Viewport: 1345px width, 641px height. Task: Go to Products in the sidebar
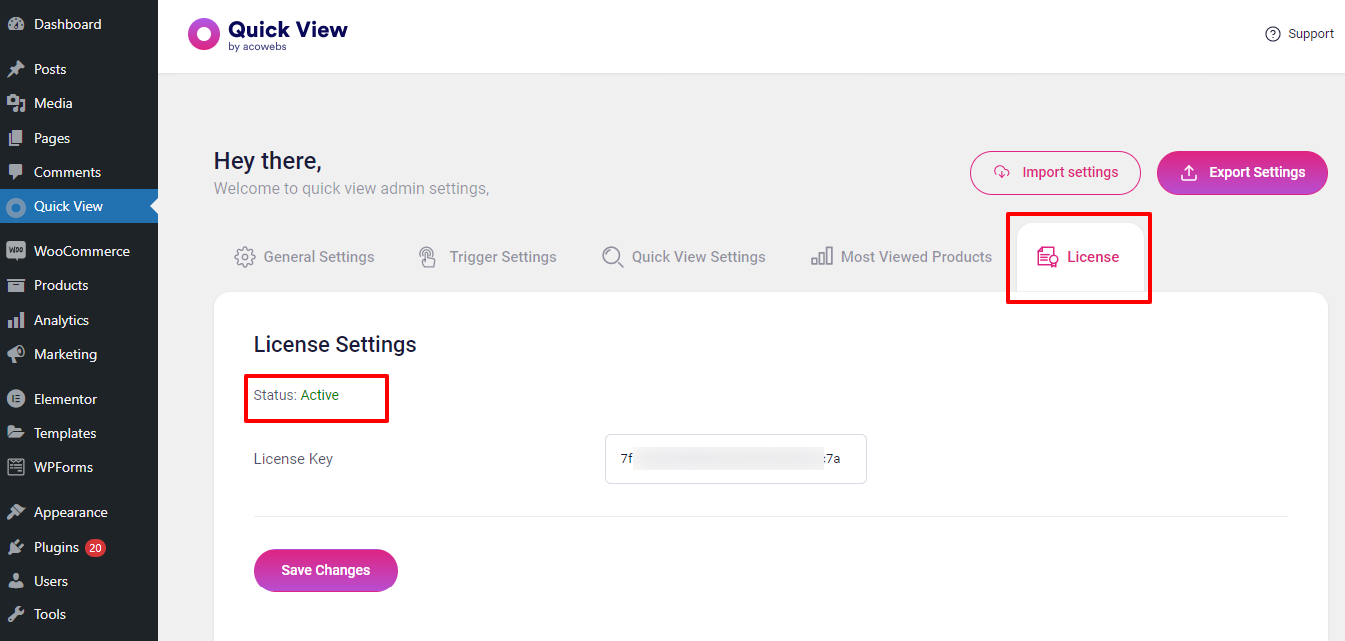(79, 285)
